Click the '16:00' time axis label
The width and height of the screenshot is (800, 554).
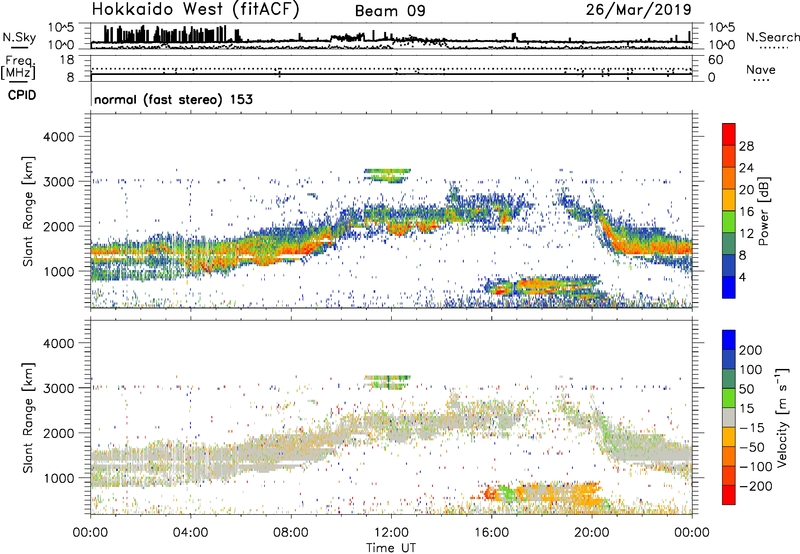point(491,533)
